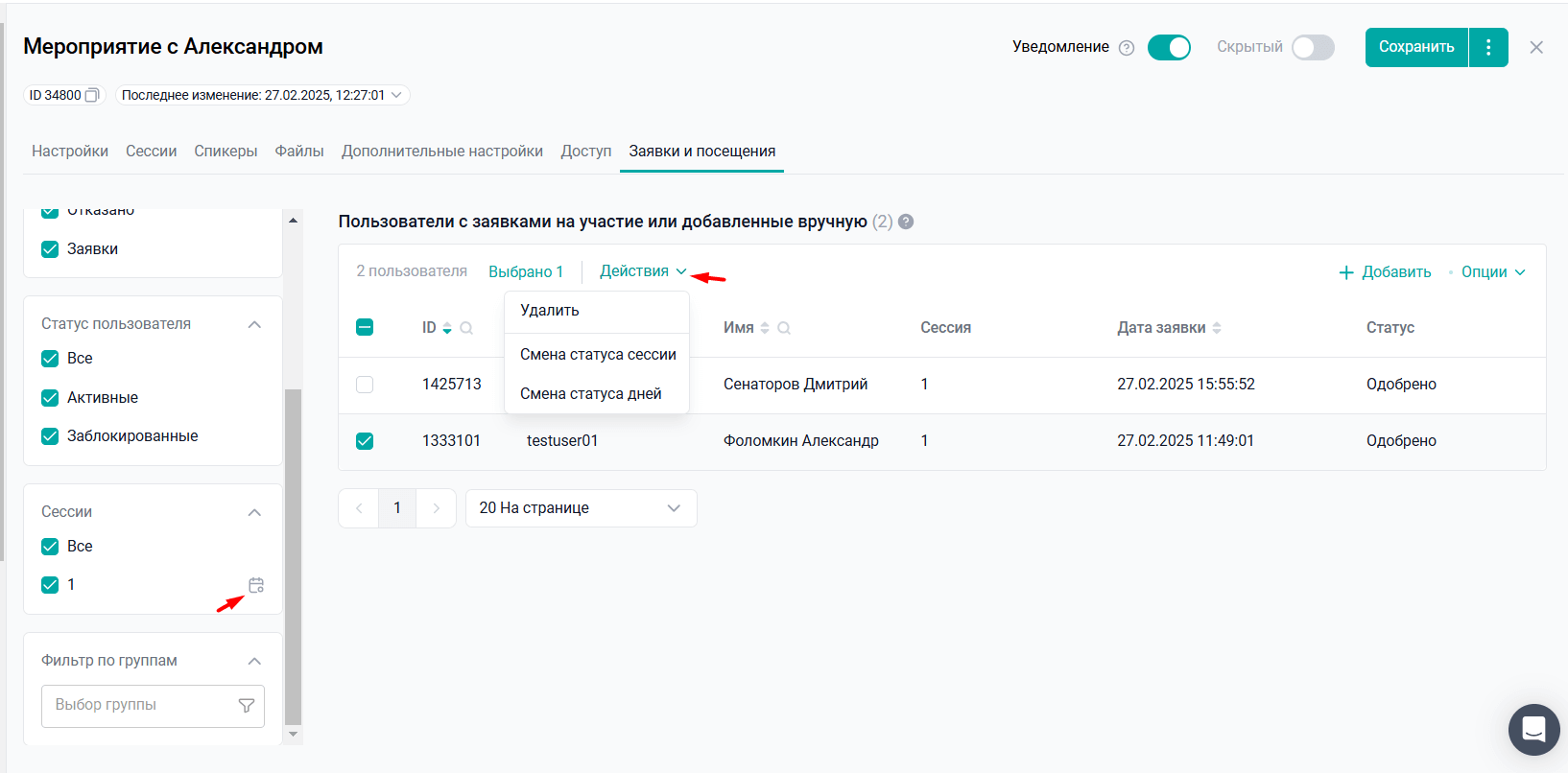Viewport: 1568px width, 773px height.
Task: Uncheck the Заблокированные checkbox
Action: 50,436
